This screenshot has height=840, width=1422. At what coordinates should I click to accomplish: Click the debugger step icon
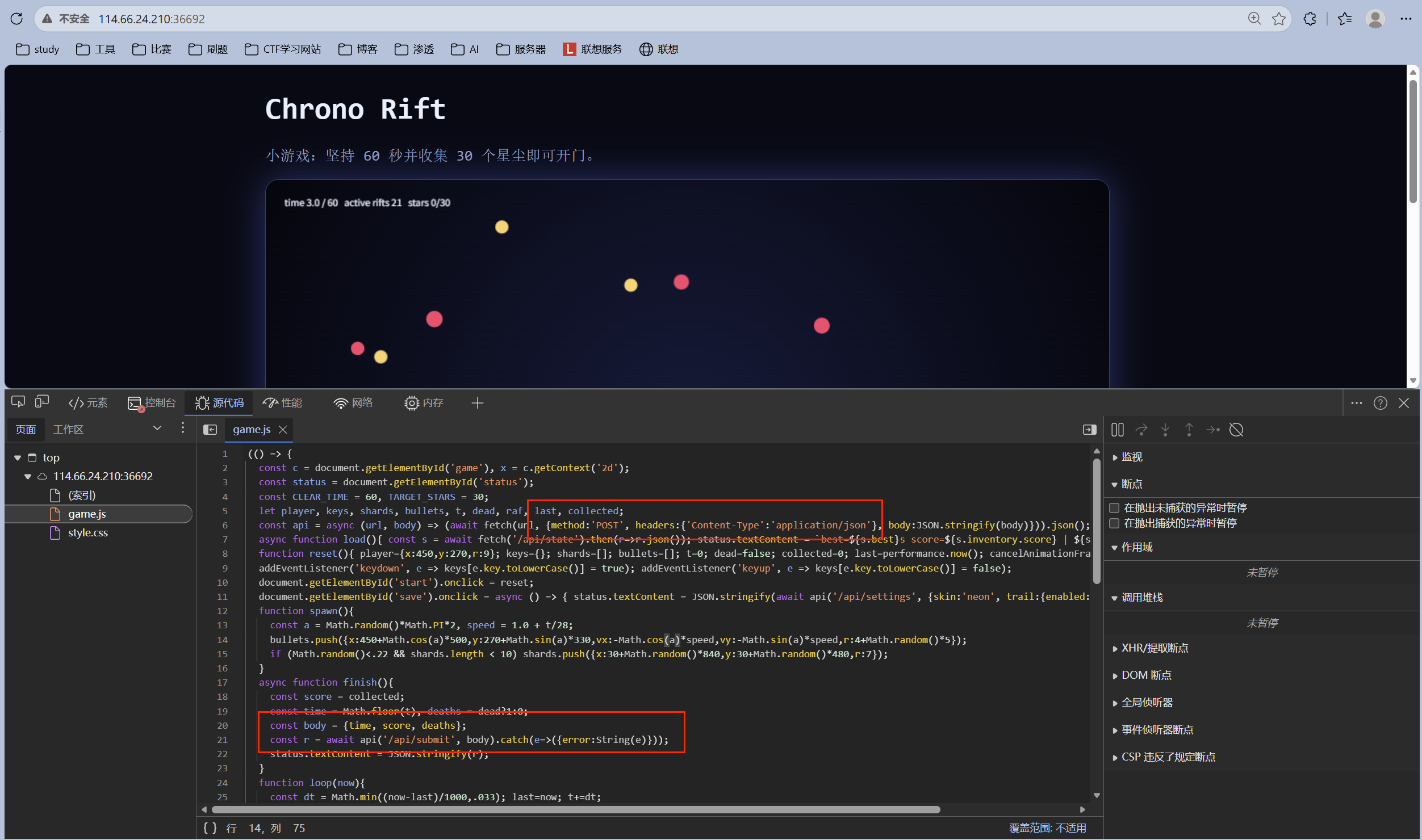tap(1213, 430)
